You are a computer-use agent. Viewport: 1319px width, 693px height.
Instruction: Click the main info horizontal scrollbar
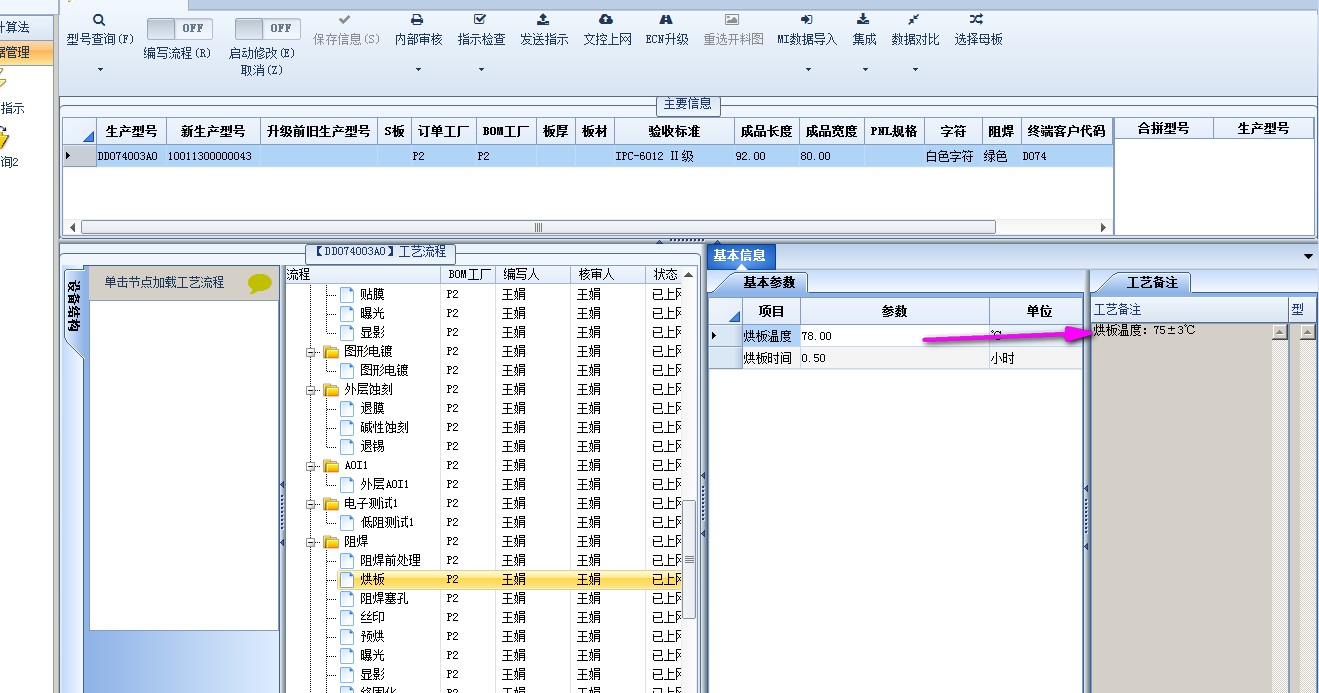coord(538,227)
